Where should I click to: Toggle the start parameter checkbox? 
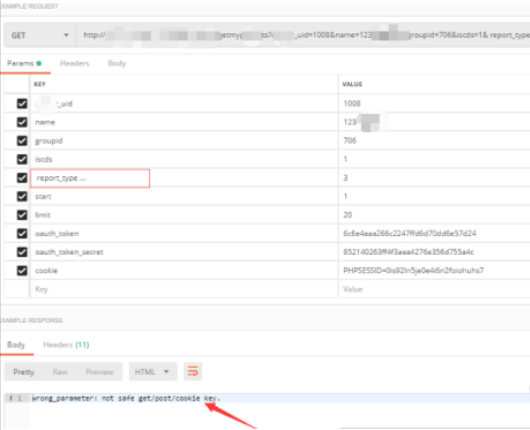point(22,196)
